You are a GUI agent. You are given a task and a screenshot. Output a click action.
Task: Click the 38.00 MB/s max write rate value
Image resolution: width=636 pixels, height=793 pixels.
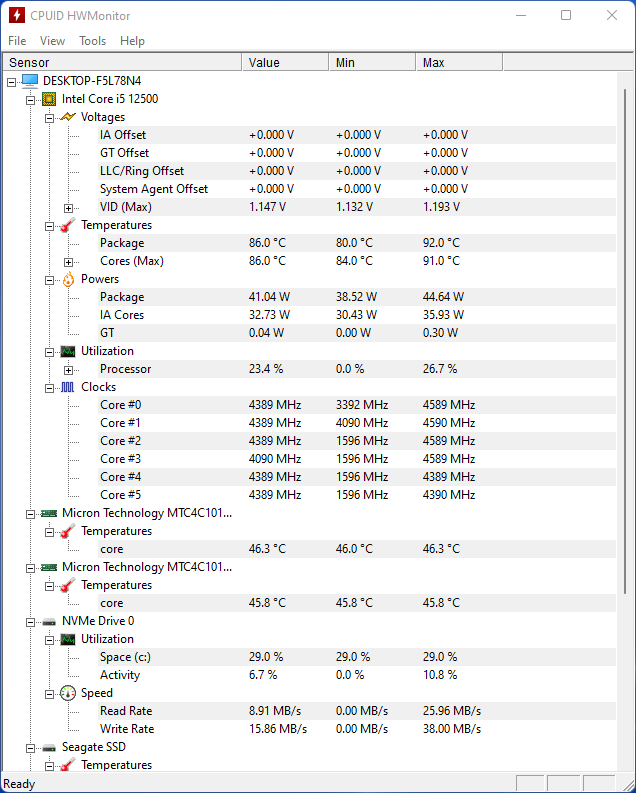pyautogui.click(x=452, y=729)
